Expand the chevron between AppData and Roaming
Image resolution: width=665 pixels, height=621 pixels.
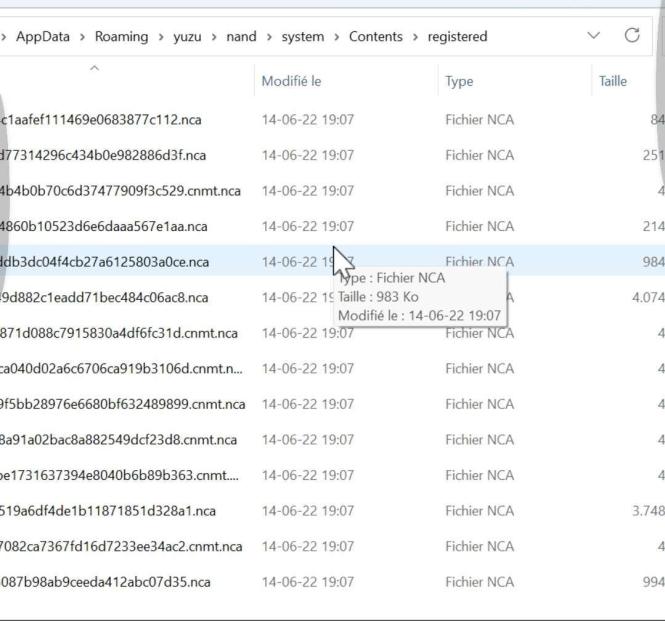(x=83, y=37)
